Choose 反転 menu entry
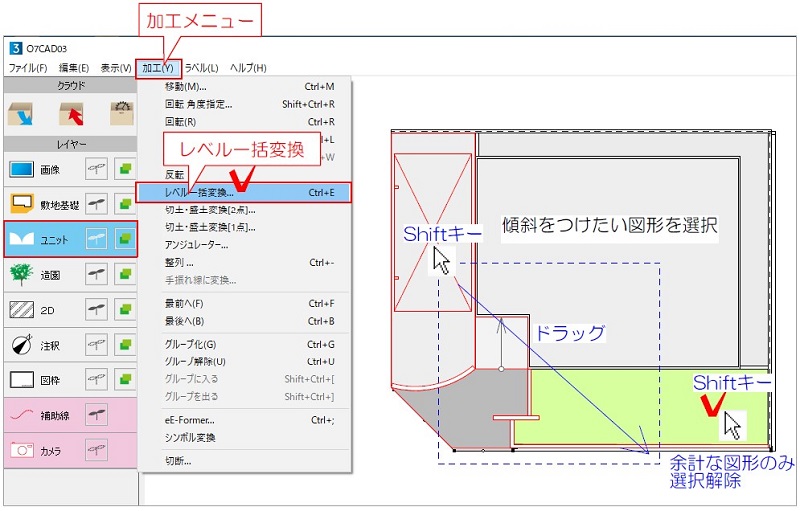Screen dimensions: 800x511 (x=174, y=175)
